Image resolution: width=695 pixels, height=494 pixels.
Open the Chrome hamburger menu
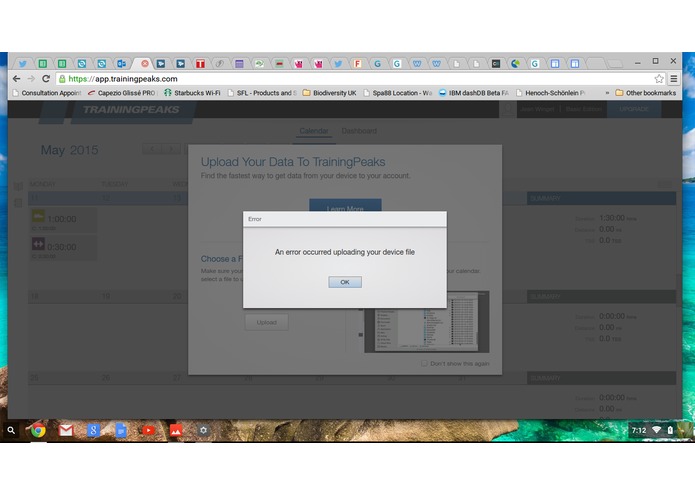click(x=674, y=79)
